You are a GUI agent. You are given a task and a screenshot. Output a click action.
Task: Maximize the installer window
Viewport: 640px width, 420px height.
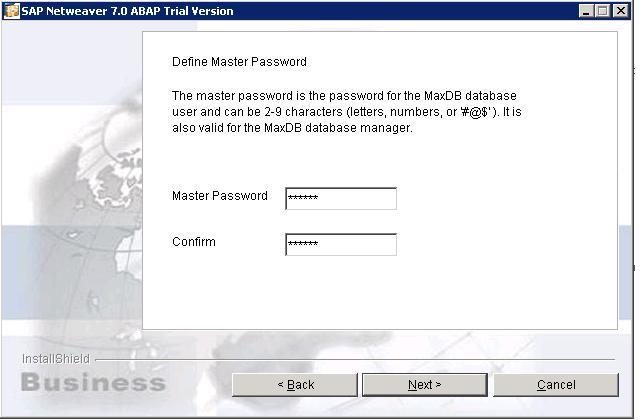[603, 11]
